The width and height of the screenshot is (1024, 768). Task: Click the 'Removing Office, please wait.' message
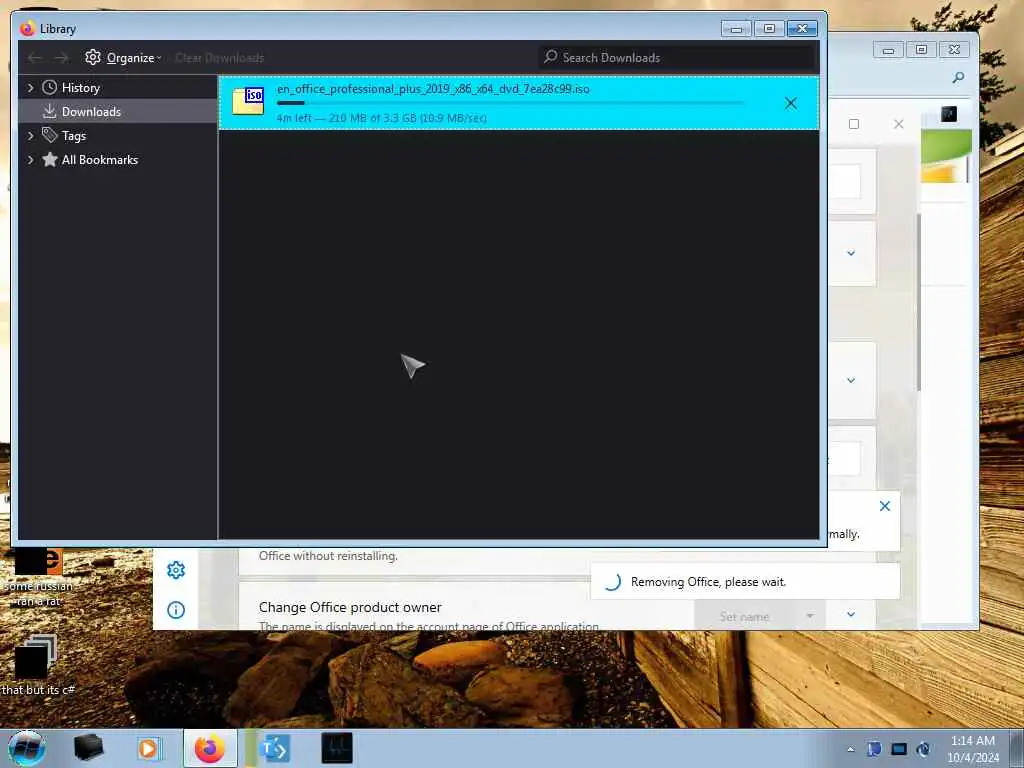pyautogui.click(x=708, y=582)
